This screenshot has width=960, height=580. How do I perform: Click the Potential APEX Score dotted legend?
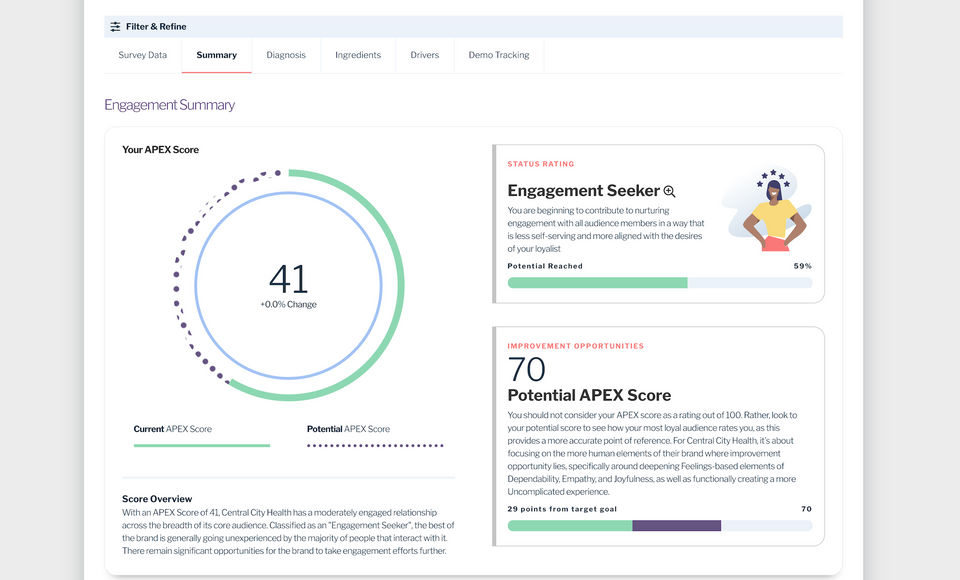click(375, 445)
